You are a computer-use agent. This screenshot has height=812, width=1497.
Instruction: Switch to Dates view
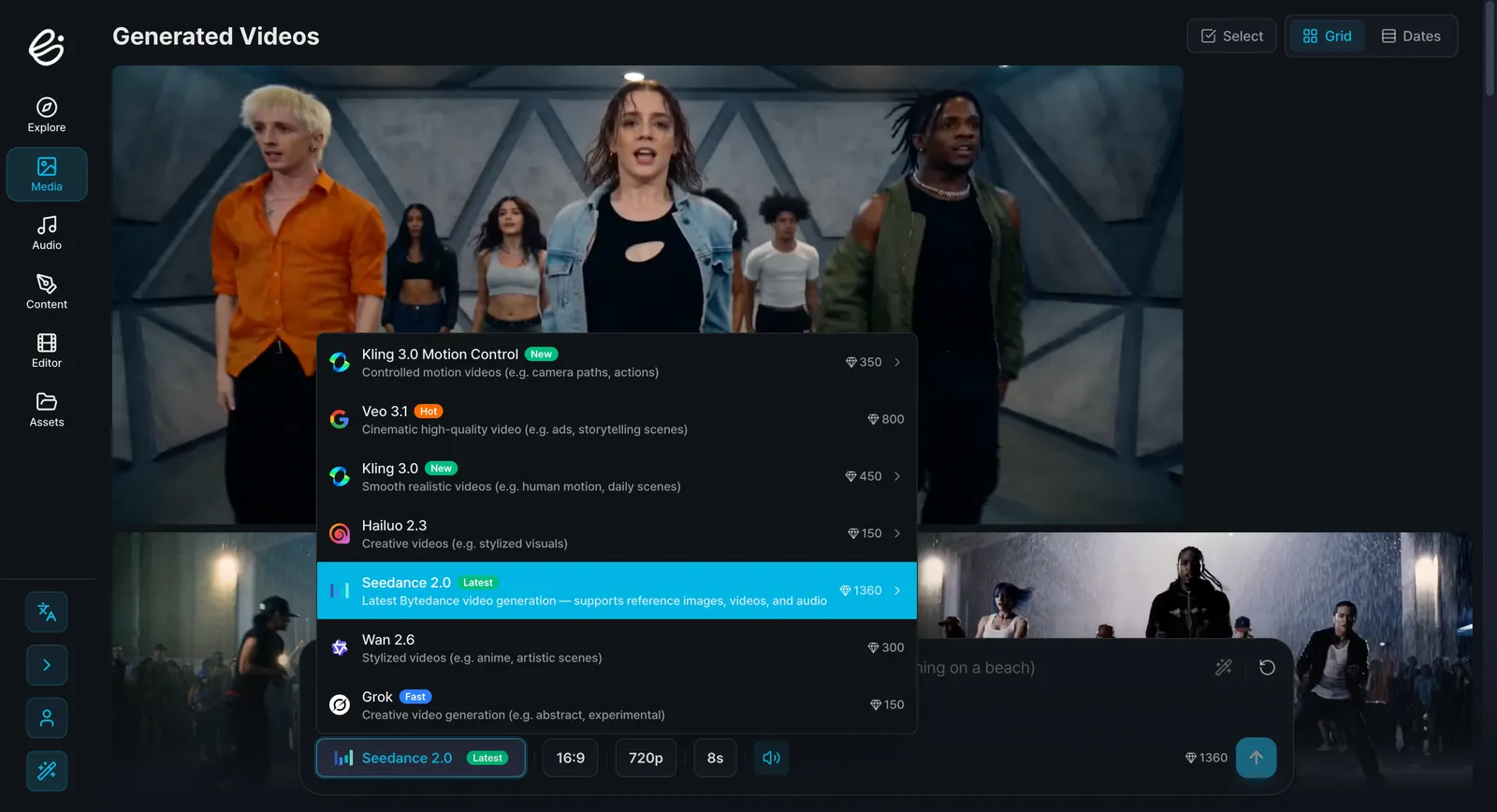point(1411,36)
